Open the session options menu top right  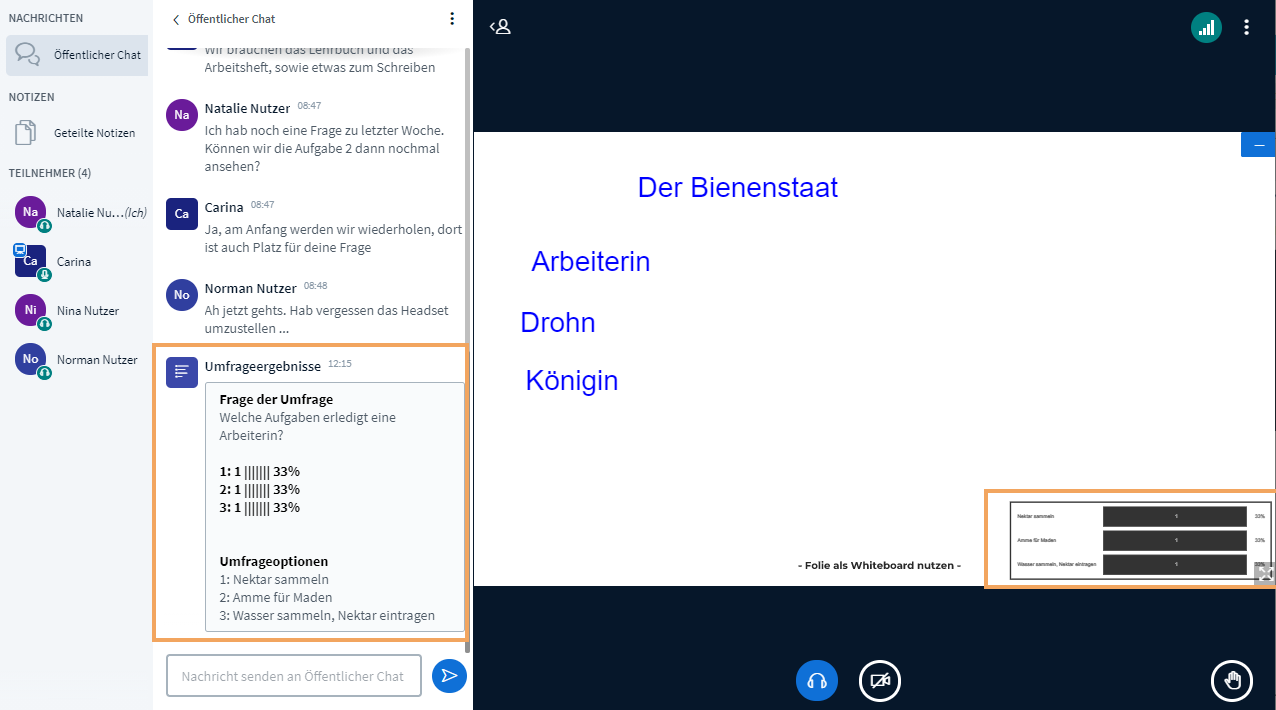1246,27
